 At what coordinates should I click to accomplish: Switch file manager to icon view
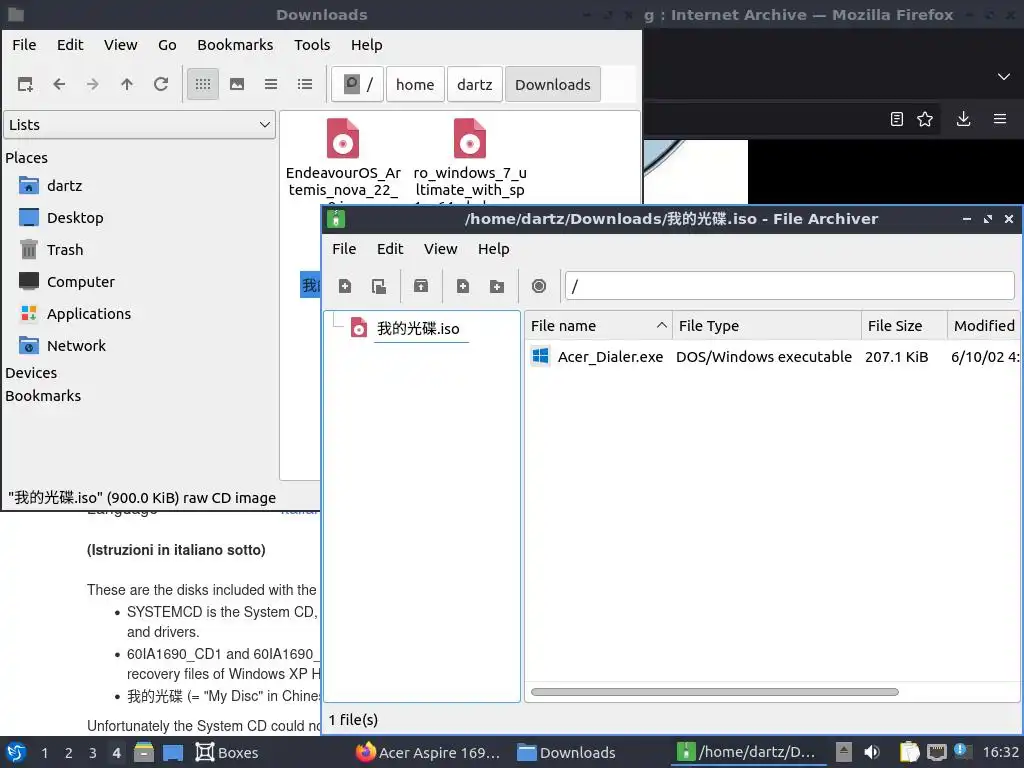pyautogui.click(x=203, y=84)
